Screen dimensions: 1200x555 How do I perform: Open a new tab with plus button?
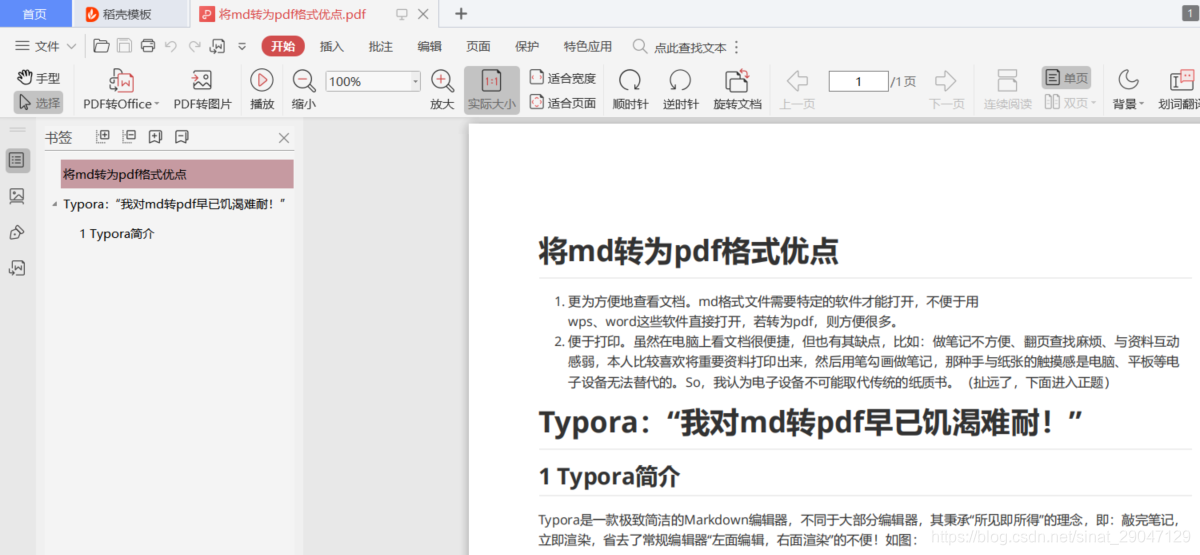(461, 14)
